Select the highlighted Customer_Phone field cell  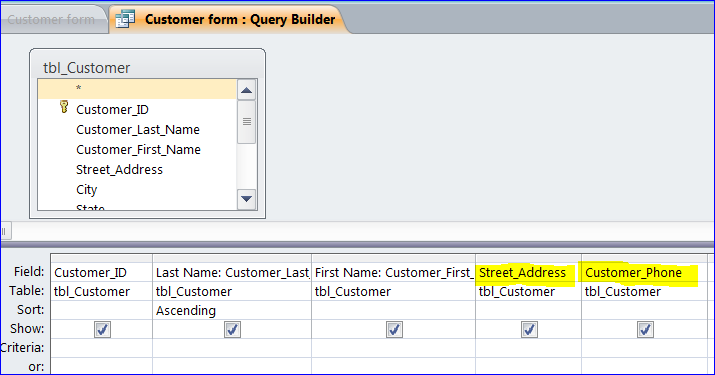point(644,272)
